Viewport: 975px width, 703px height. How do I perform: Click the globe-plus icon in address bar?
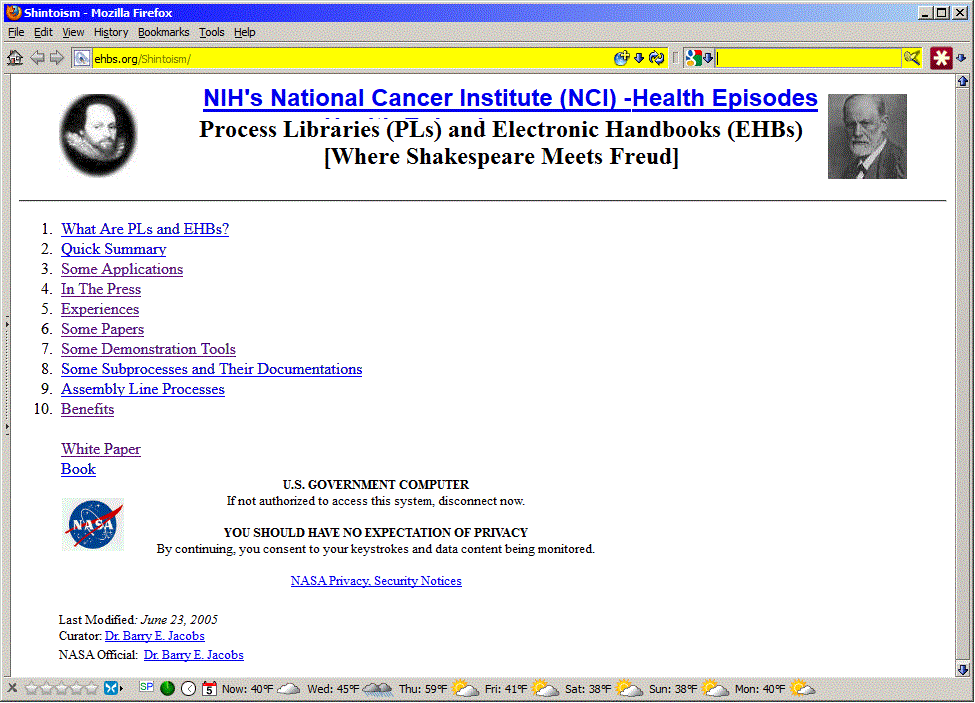click(x=621, y=58)
